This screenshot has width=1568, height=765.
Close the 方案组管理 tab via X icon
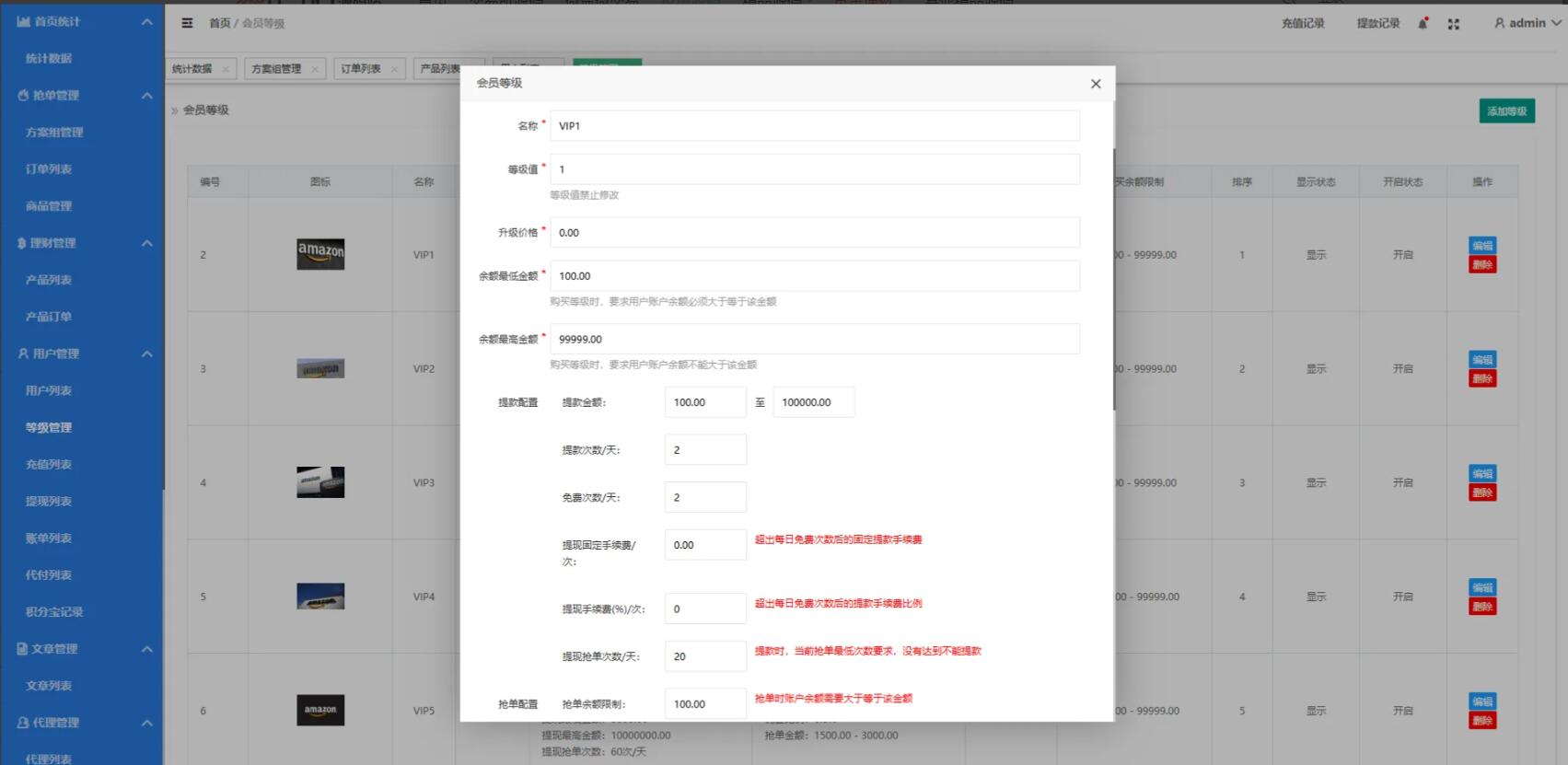pyautogui.click(x=315, y=69)
